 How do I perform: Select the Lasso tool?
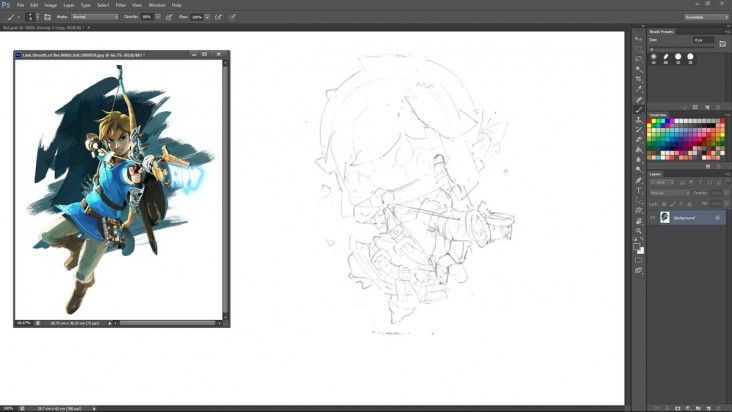point(639,59)
